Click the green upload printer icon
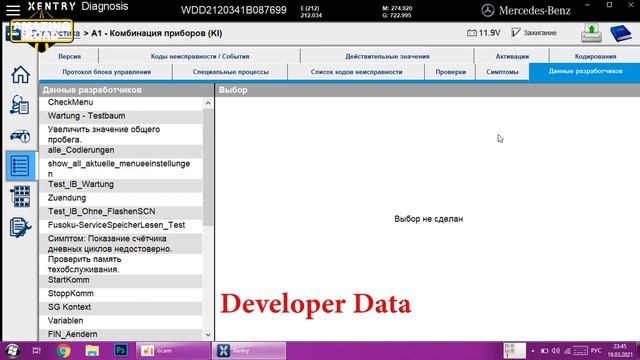This screenshot has width=640, height=360. [x=591, y=33]
